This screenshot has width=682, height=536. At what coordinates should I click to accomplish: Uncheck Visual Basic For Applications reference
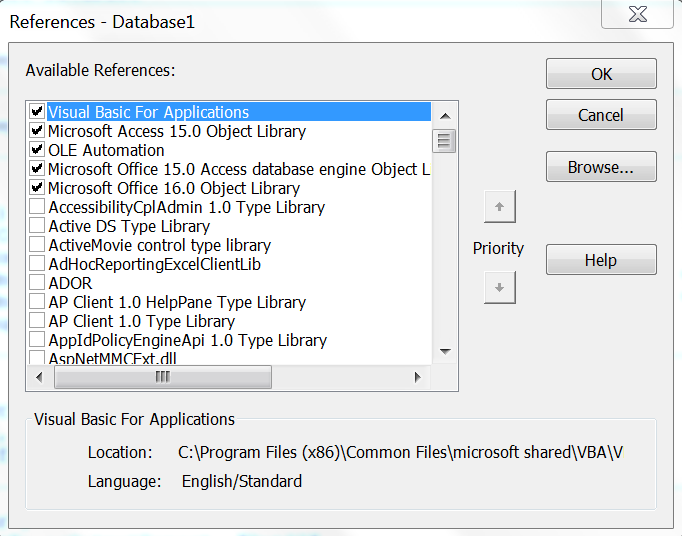point(37,111)
